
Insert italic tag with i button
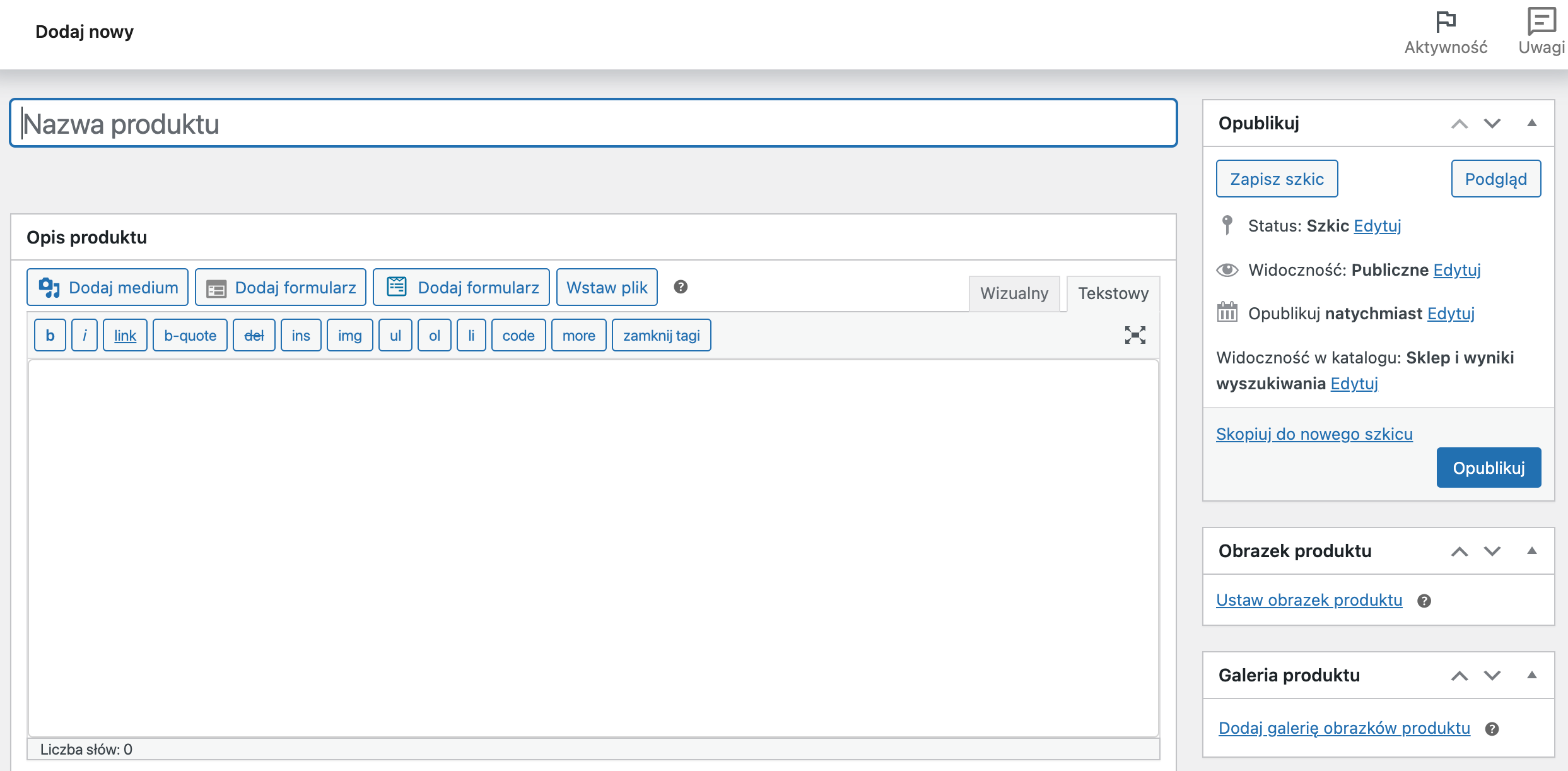click(x=85, y=335)
